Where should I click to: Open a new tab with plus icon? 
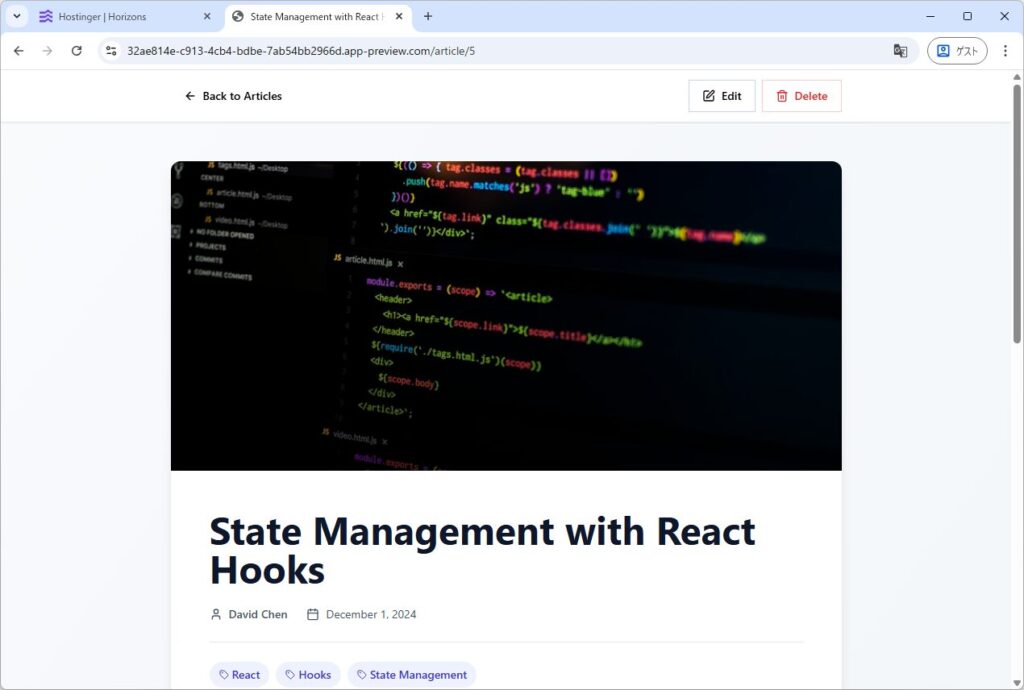coord(428,17)
